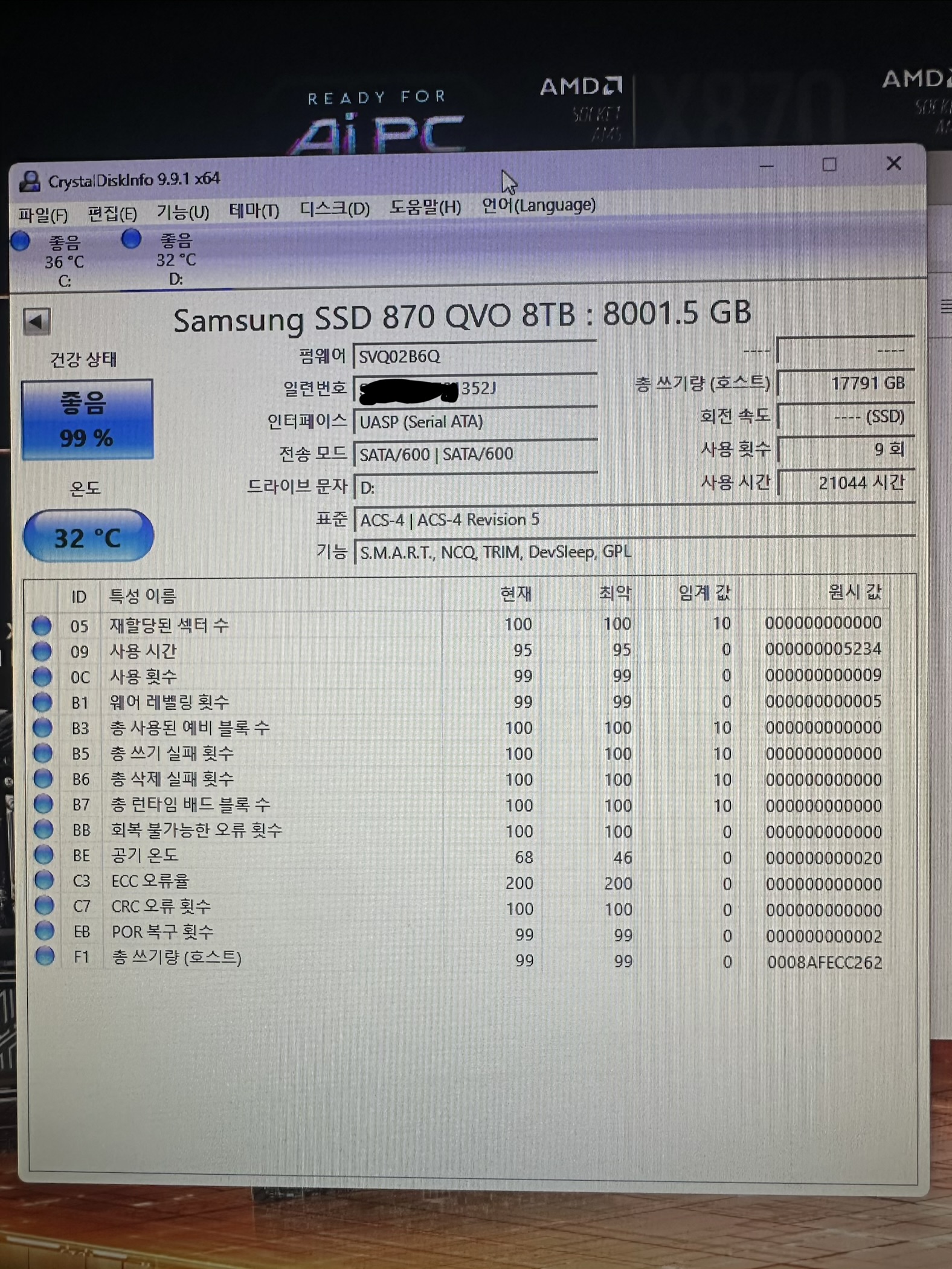Image resolution: width=952 pixels, height=1269 pixels.
Task: Open the 편집(E) menu
Action: pos(112,214)
